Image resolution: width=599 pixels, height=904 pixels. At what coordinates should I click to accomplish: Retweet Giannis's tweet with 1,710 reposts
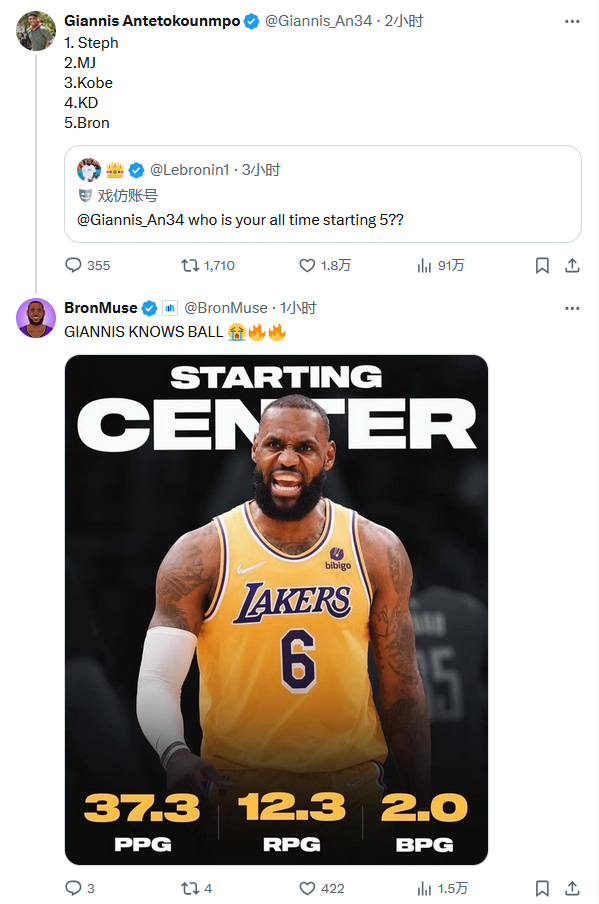point(208,265)
